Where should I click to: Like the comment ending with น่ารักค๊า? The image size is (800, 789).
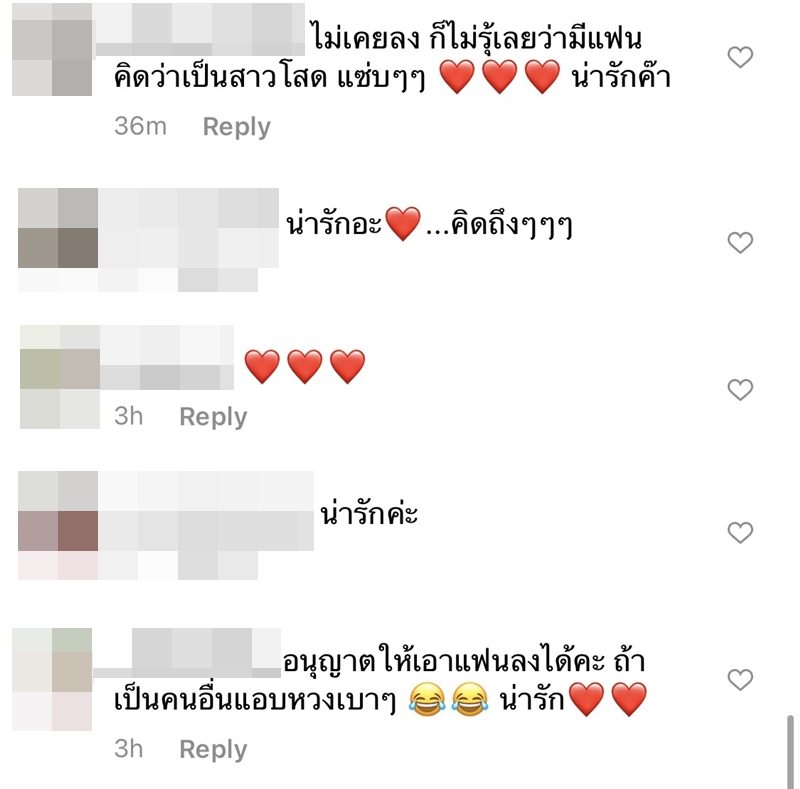[740, 57]
